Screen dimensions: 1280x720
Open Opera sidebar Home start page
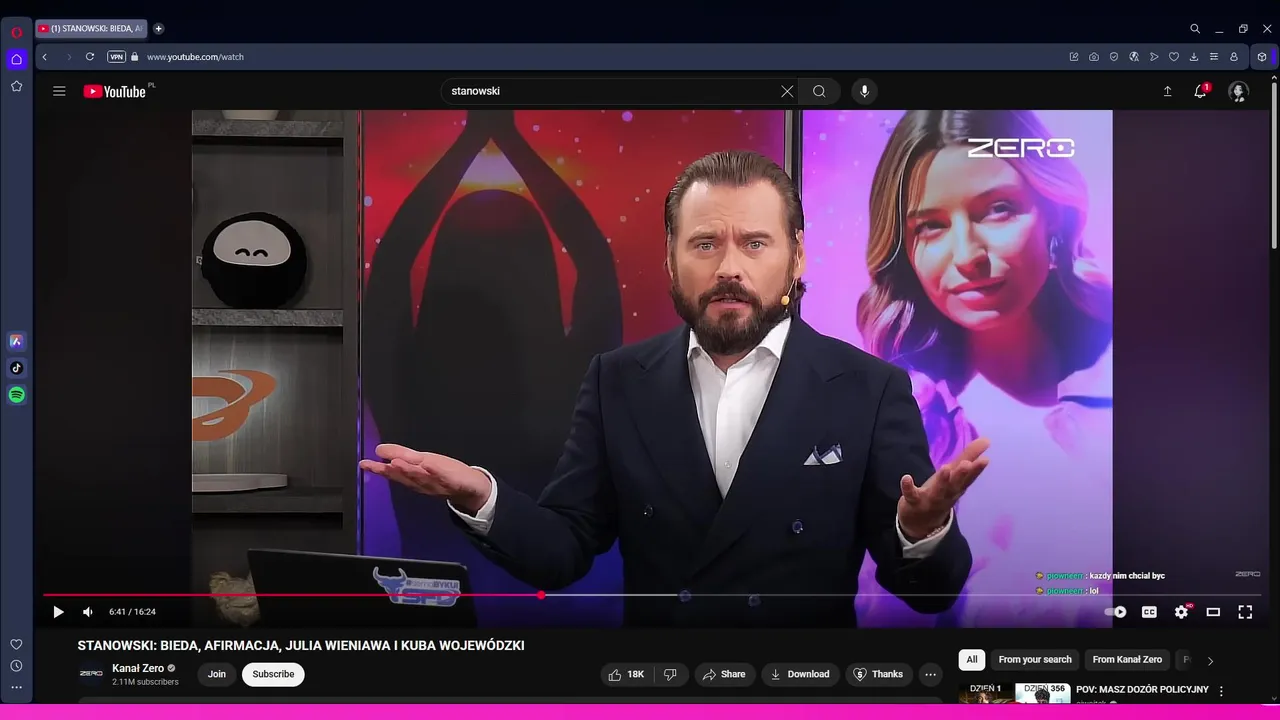click(16, 59)
